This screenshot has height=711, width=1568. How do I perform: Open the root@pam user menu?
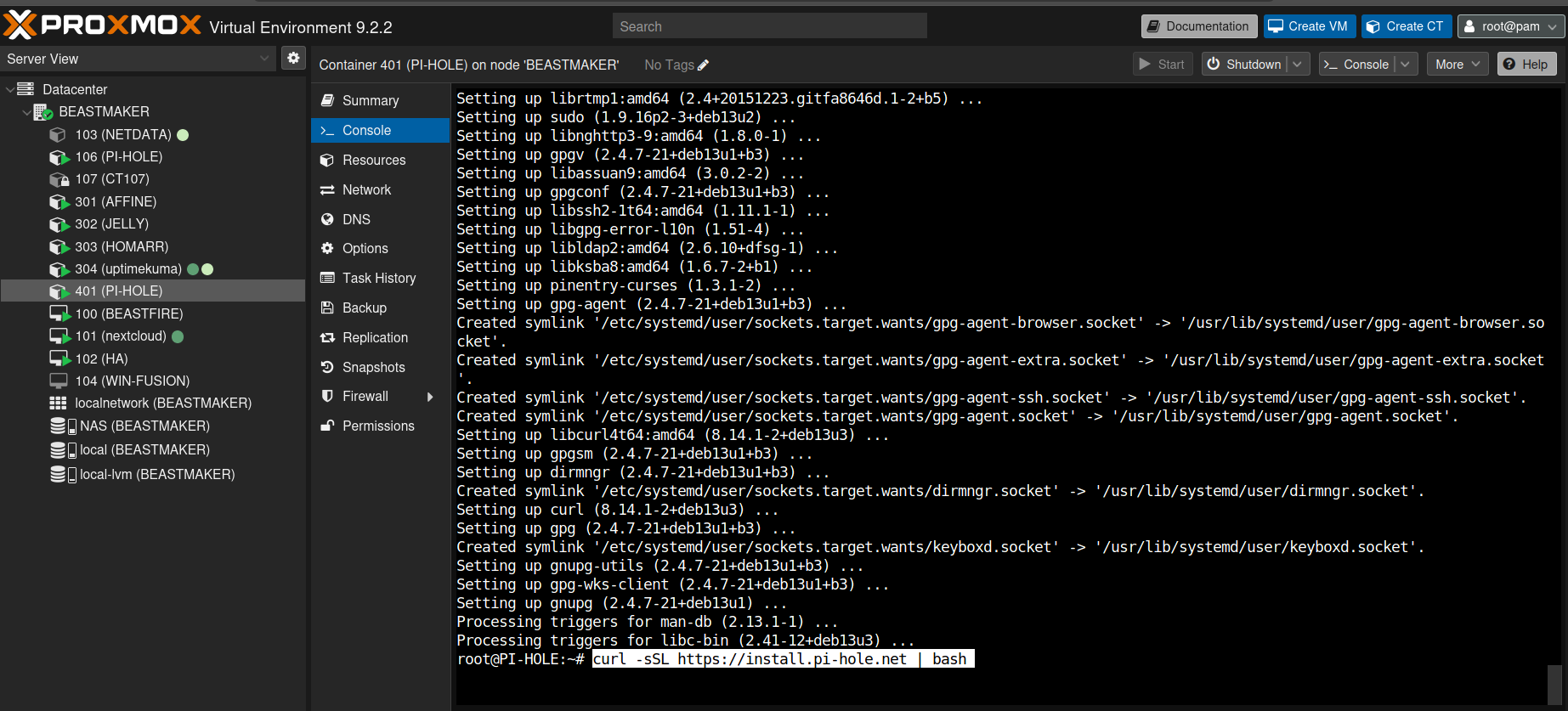[1511, 26]
